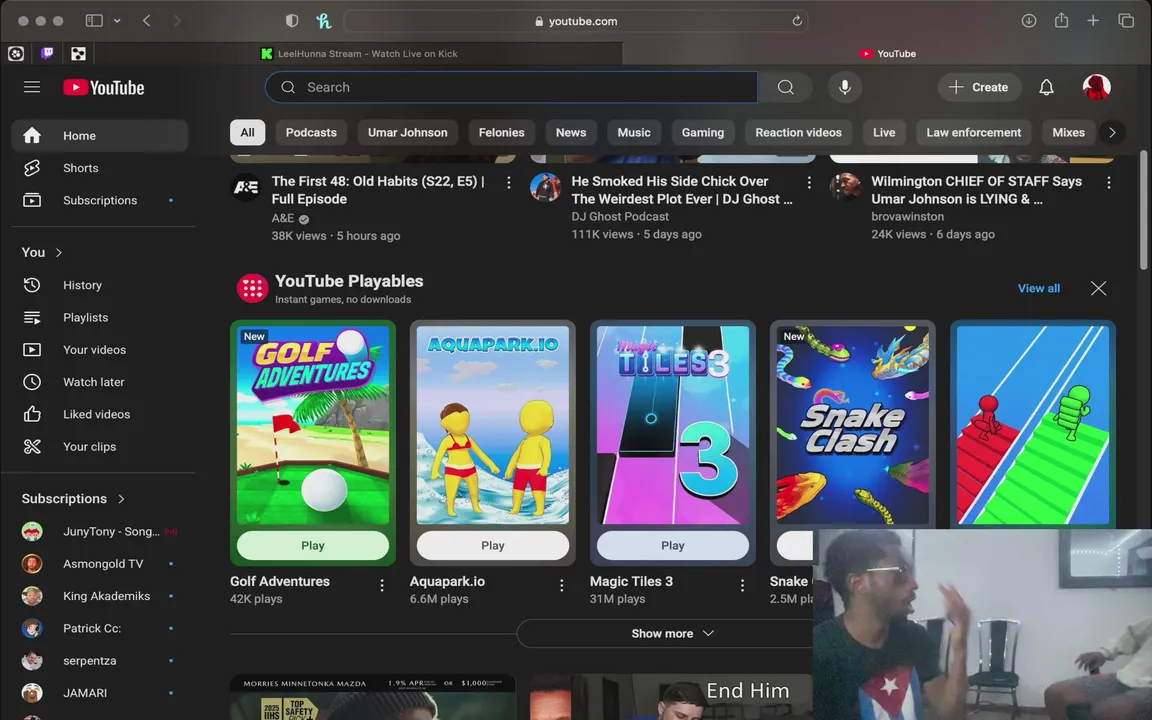Screen dimensions: 1152x720
Task: Open options for He Smoked His Side Chick video
Action: 809,182
